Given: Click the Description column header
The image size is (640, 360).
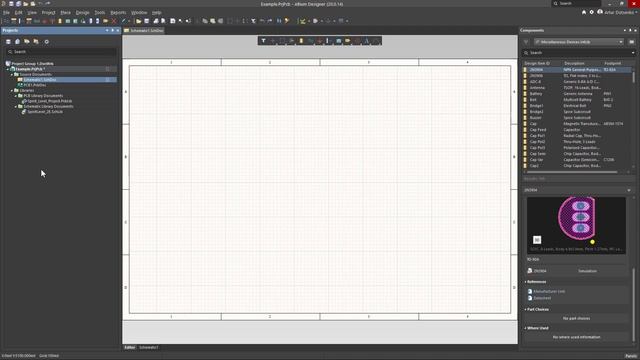Looking at the screenshot, I should (574, 64).
